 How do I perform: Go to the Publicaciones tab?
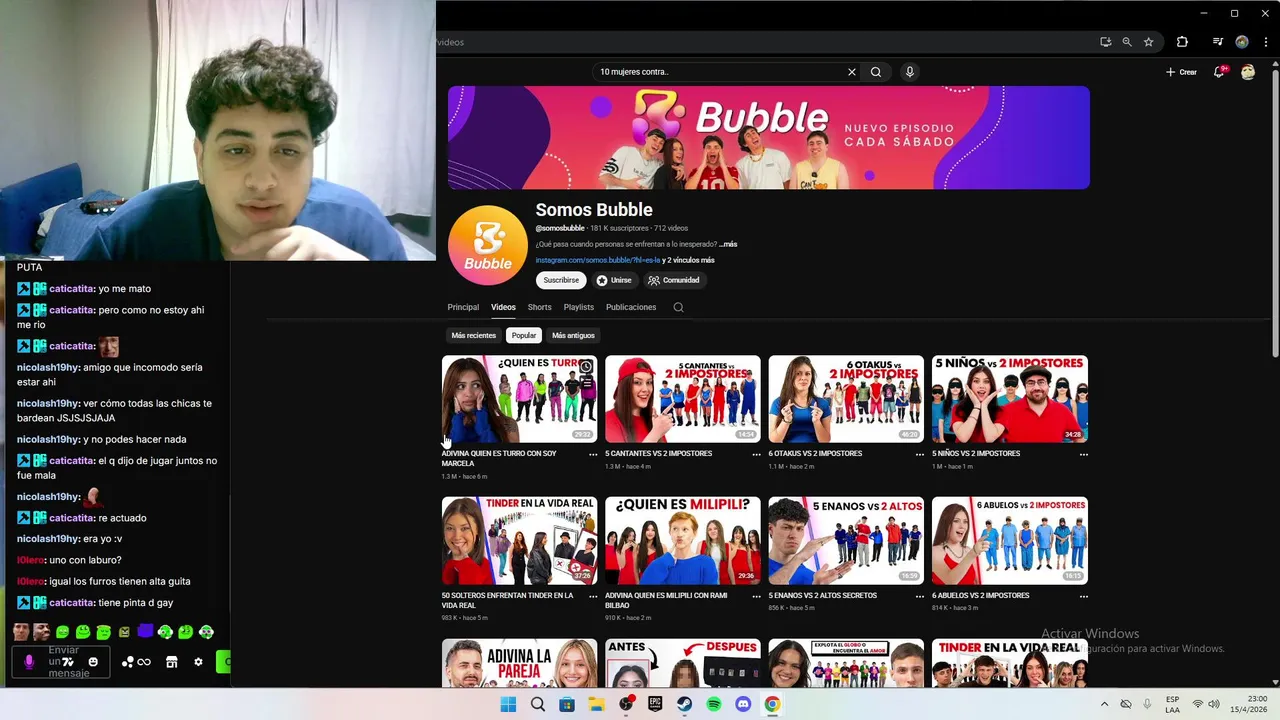pos(631,307)
